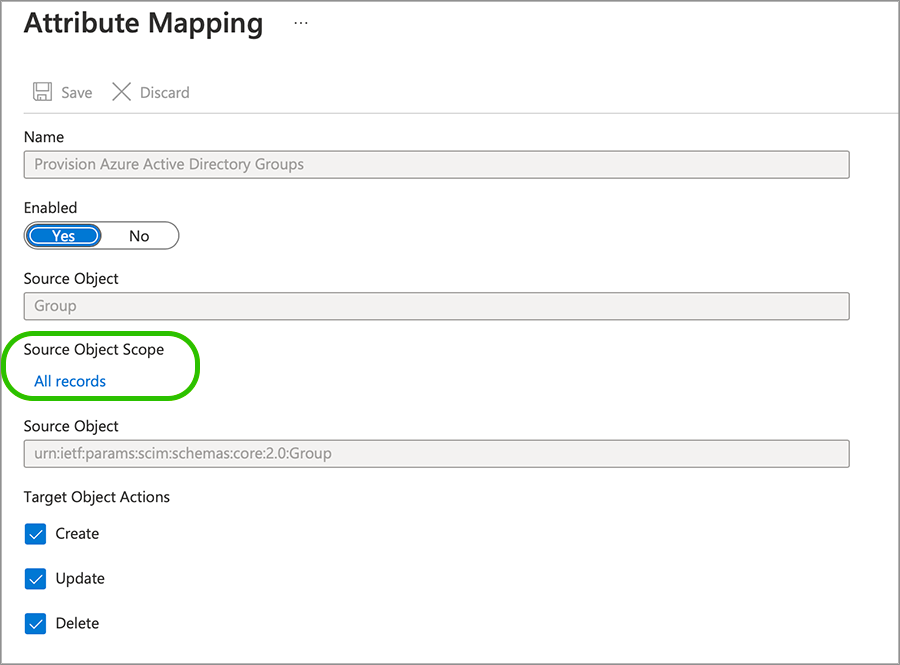Toggle the Update checkbox
900x665 pixels.
[36, 579]
